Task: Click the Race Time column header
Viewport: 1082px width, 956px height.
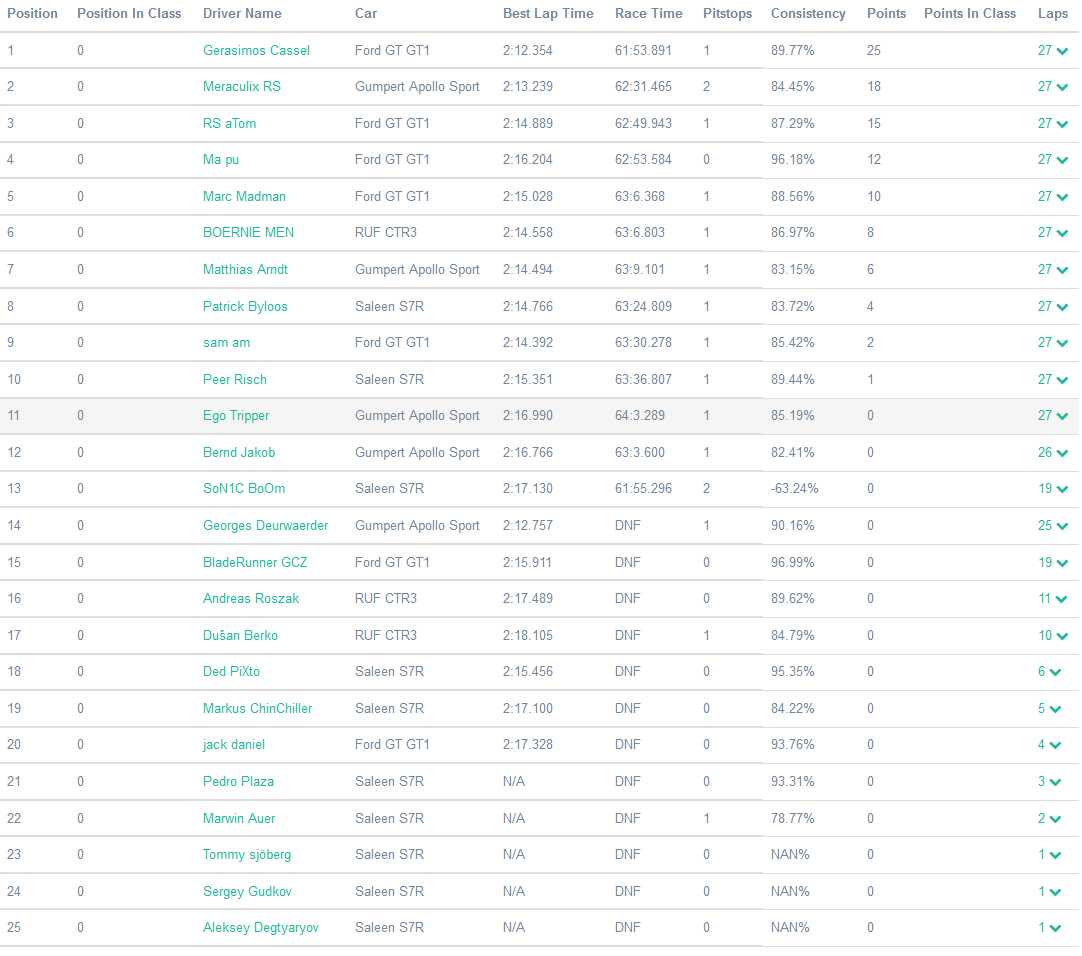Action: pos(649,14)
